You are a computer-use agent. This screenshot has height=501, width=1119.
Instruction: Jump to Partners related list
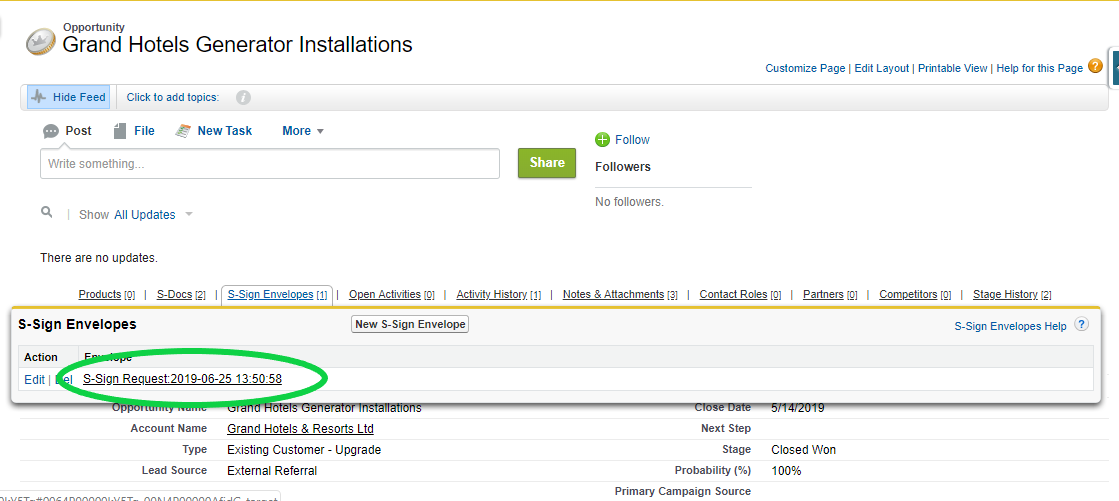[830, 294]
